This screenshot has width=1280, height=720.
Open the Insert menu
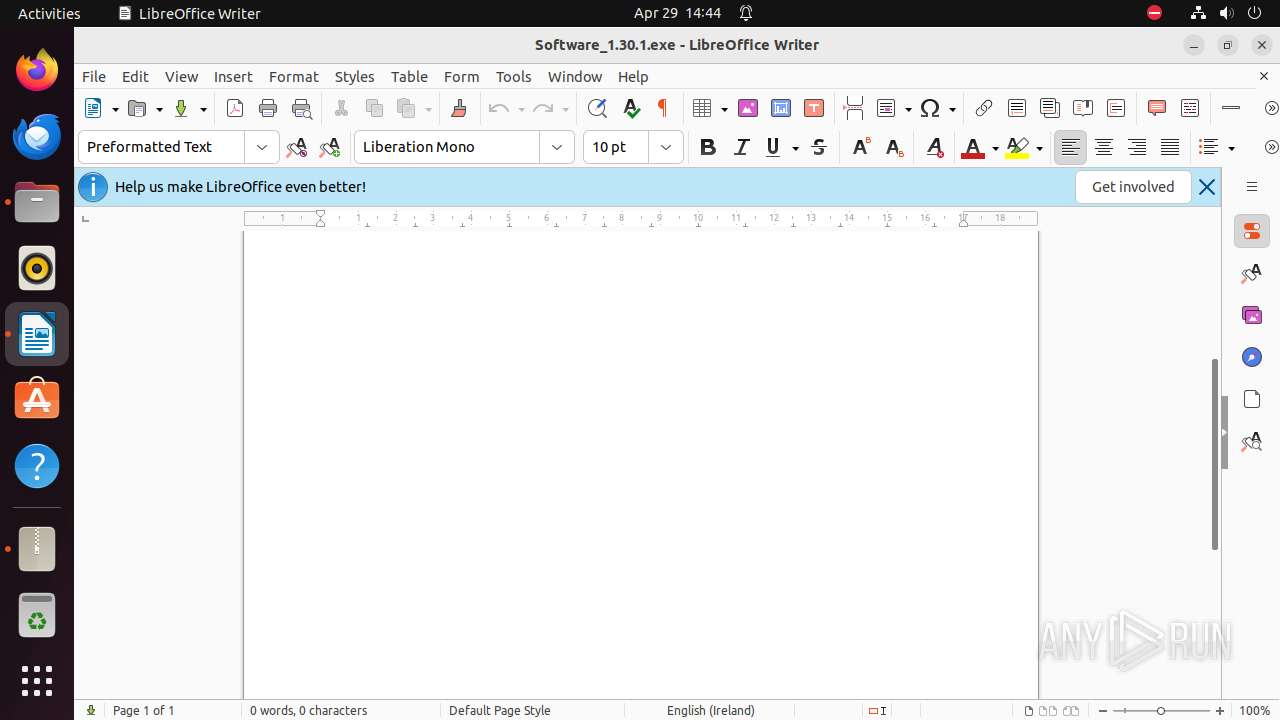click(x=233, y=76)
